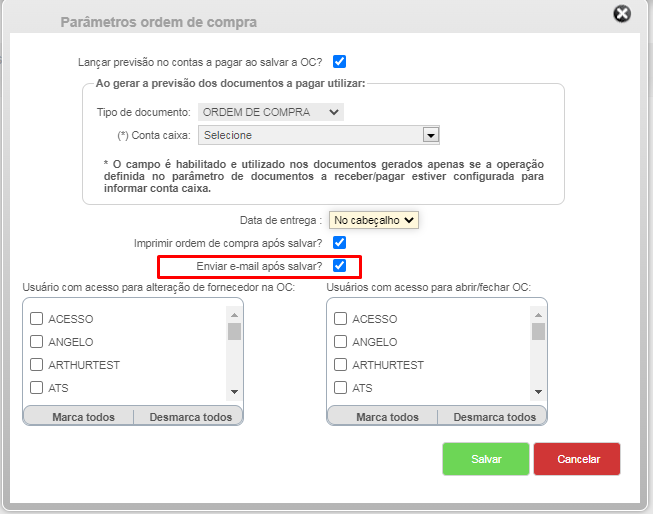Uncheck Imprimir ordem de compra após salvar
653x514 pixels.
(x=339, y=242)
